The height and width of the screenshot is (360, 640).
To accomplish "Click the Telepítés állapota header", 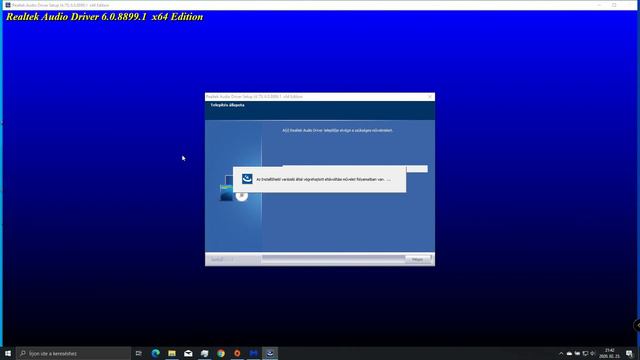I will pos(227,105).
